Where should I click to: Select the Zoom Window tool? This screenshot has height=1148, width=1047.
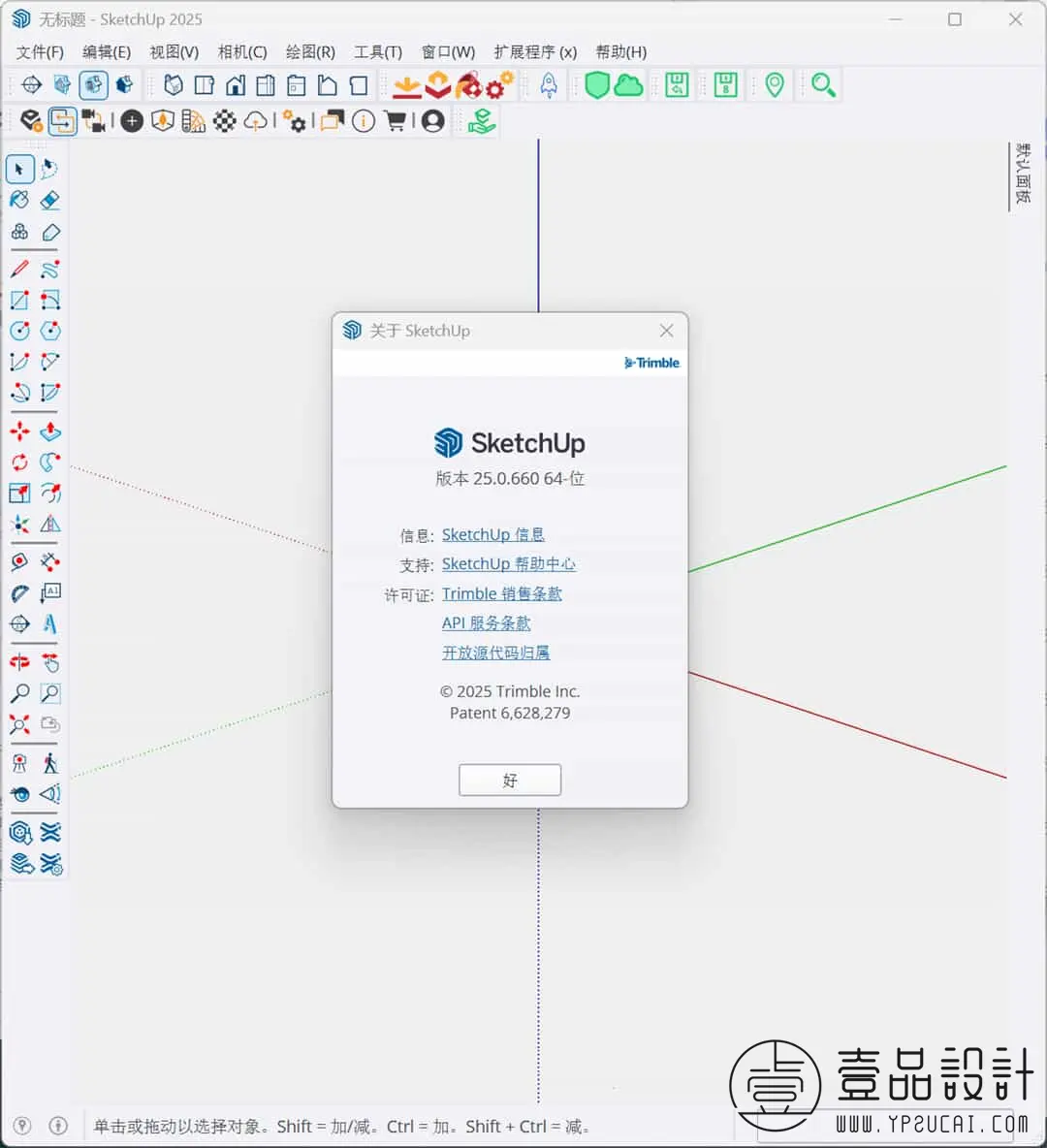coord(49,693)
